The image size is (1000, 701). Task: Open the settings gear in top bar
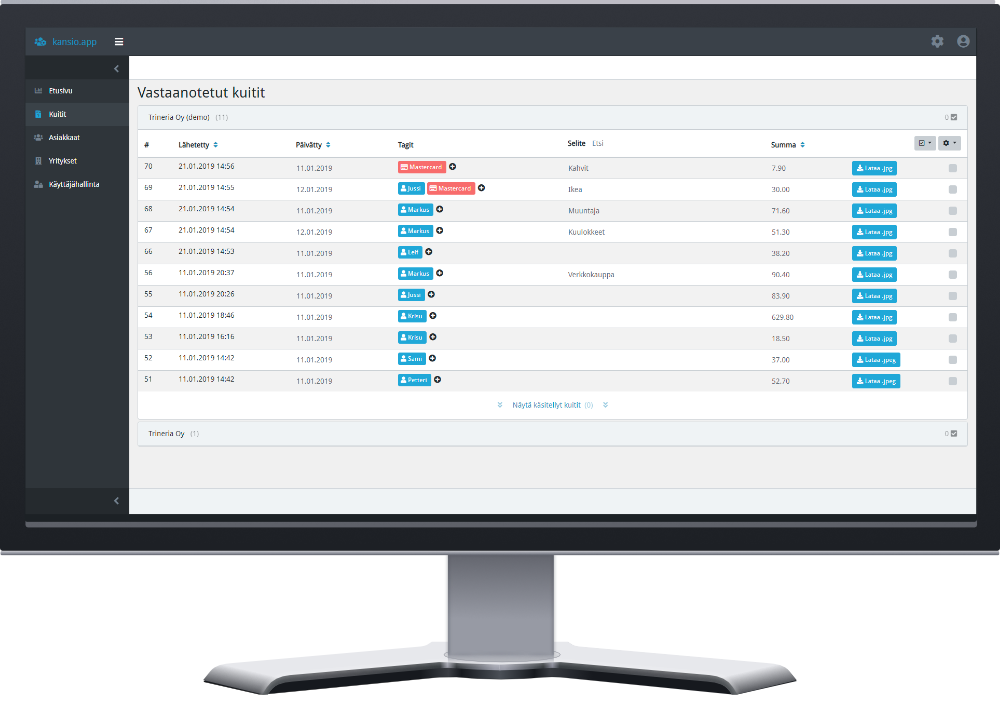tap(937, 41)
